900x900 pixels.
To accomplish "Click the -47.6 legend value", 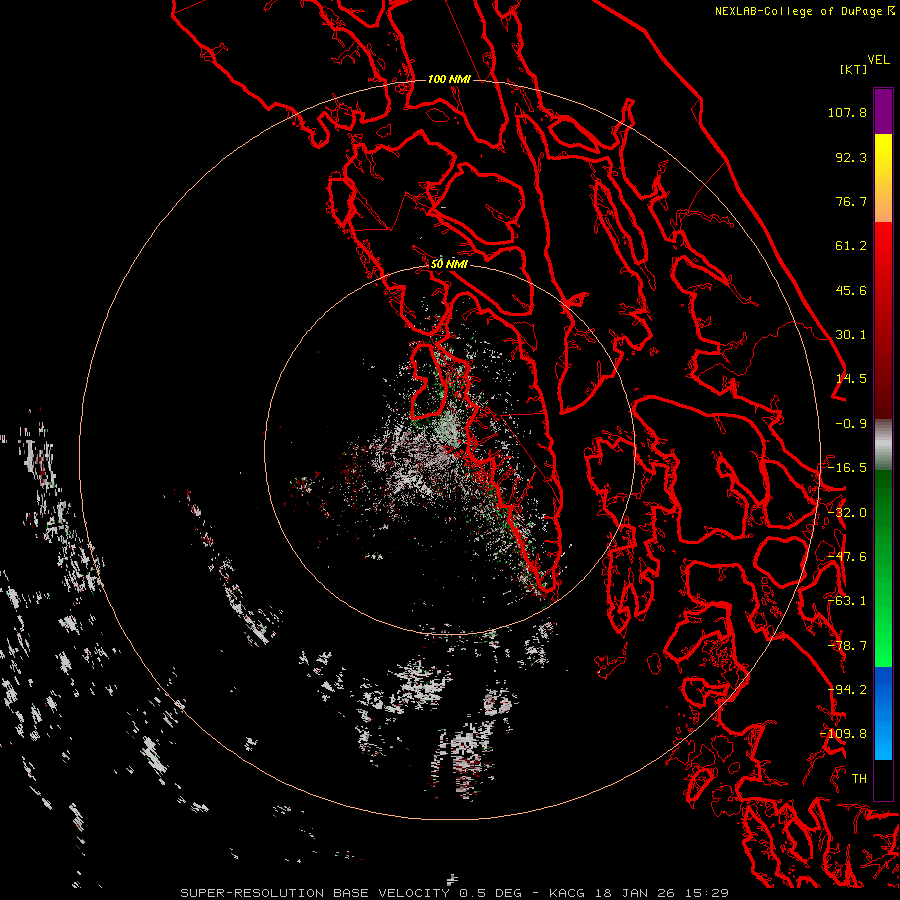I will pyautogui.click(x=847, y=557).
